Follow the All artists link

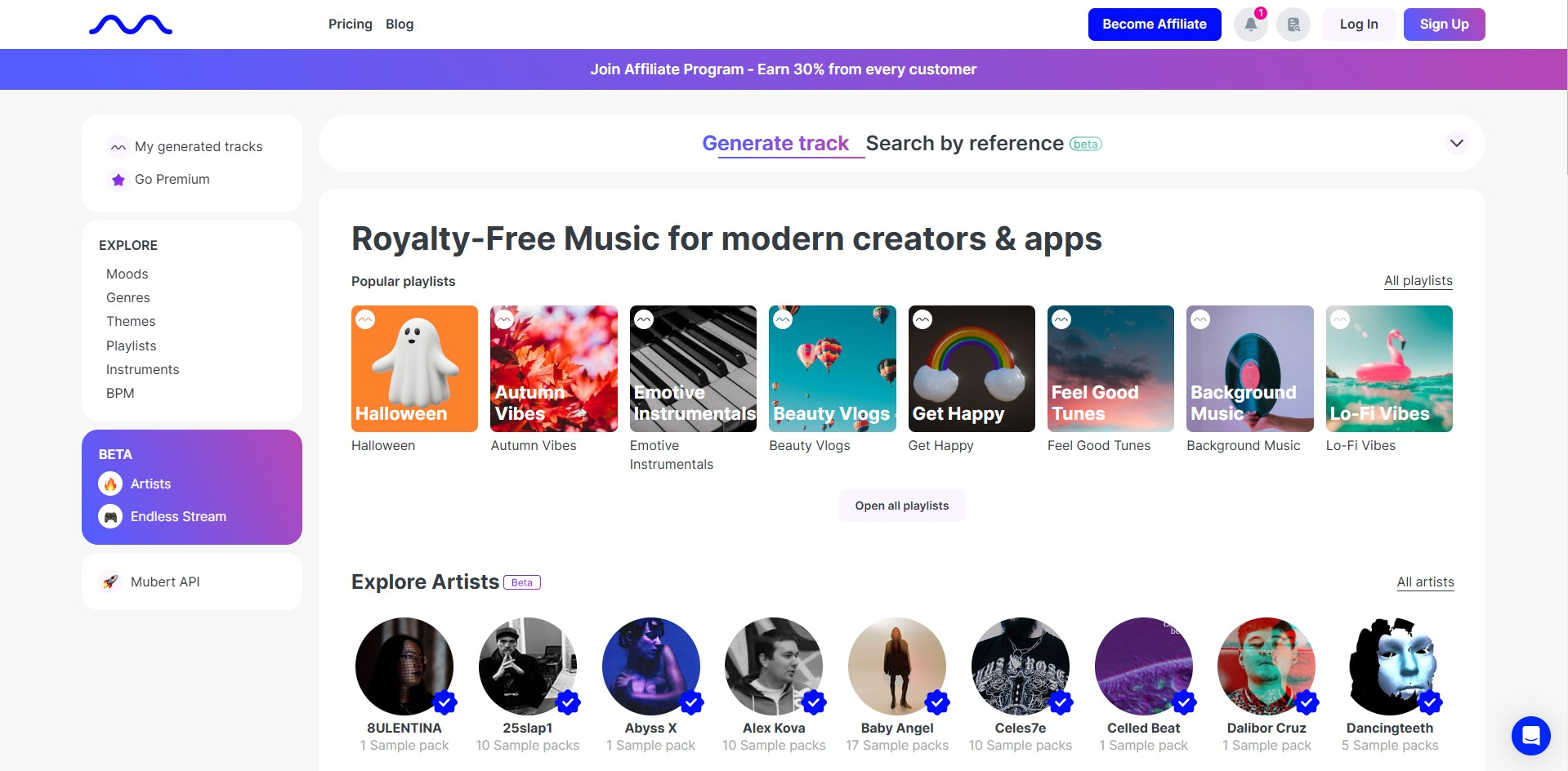(1425, 582)
